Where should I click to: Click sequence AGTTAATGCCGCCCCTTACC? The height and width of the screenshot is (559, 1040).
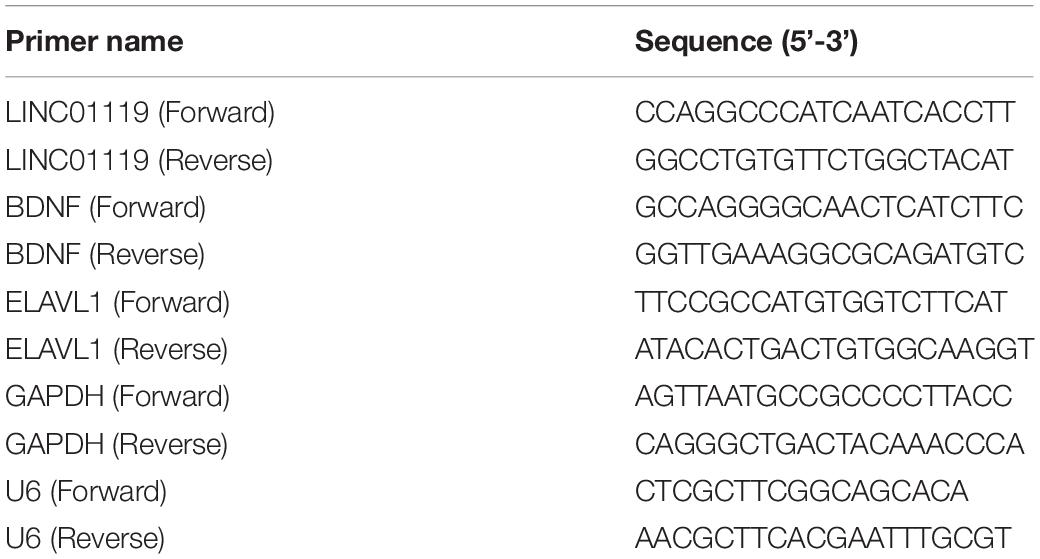tap(823, 396)
